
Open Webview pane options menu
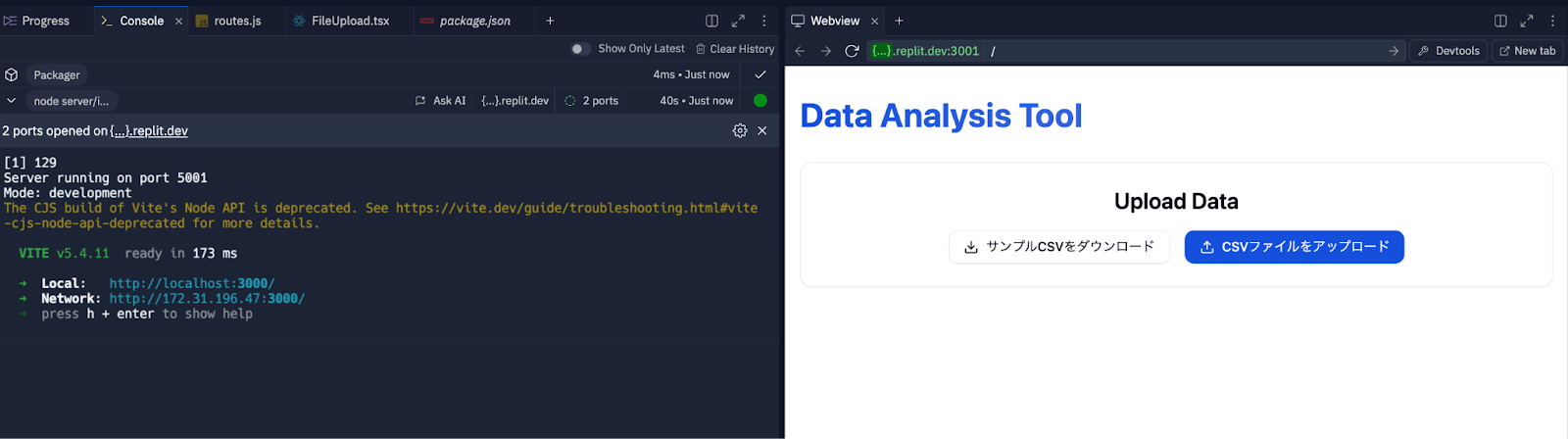1552,21
